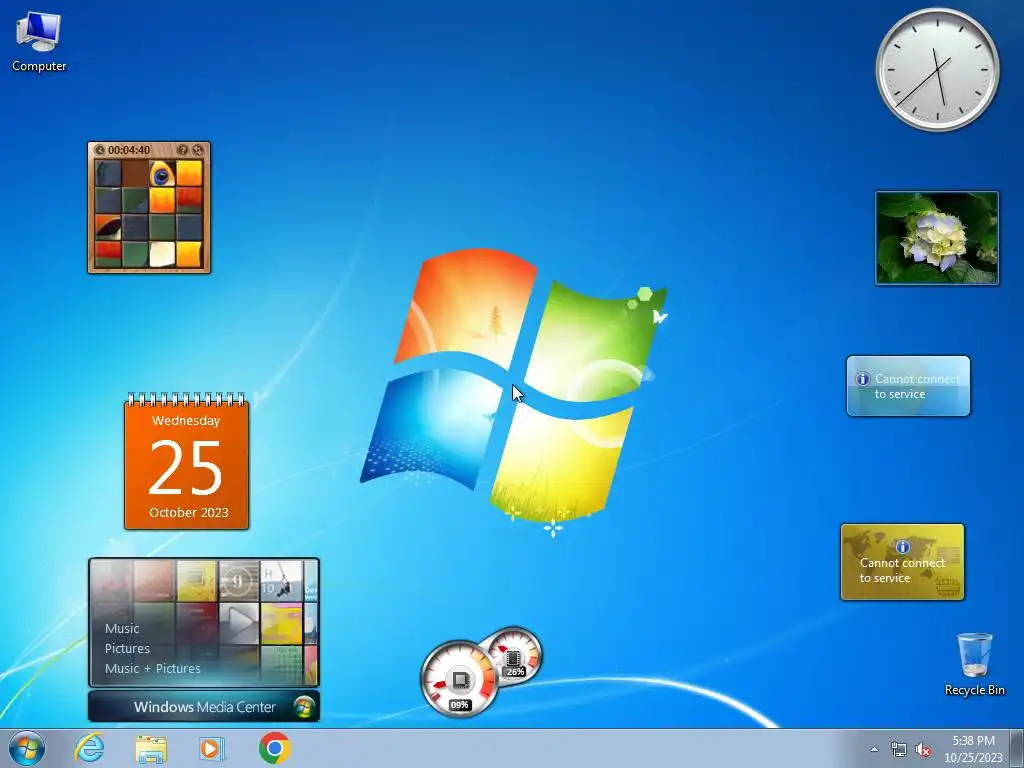This screenshot has height=768, width=1024.
Task: Click the small memory usage dial at 26%
Action: (x=516, y=655)
